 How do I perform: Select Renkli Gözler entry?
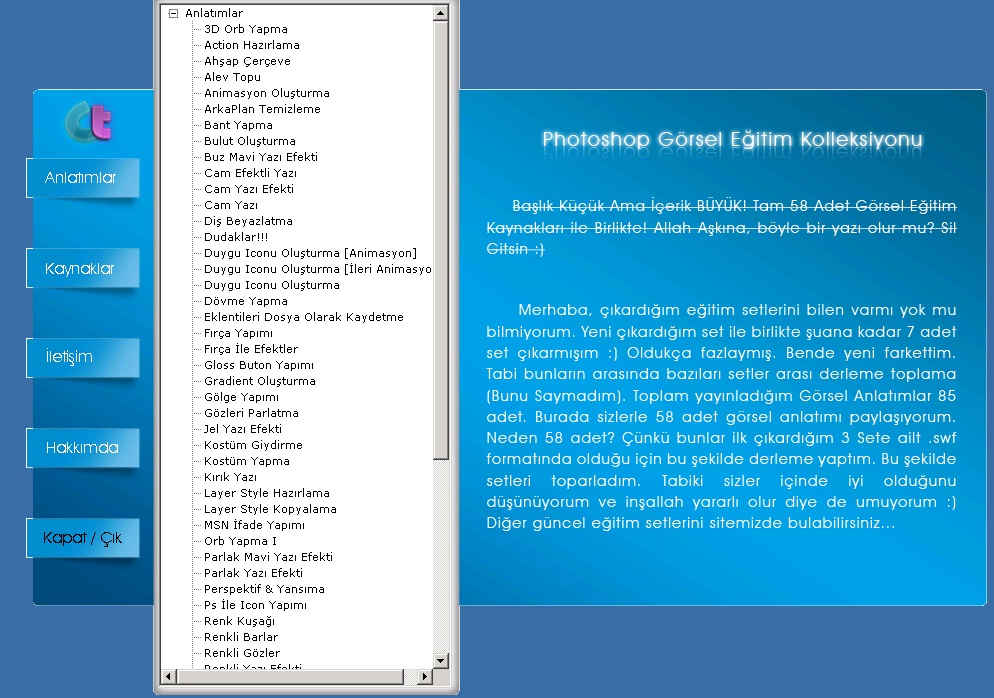pos(242,653)
